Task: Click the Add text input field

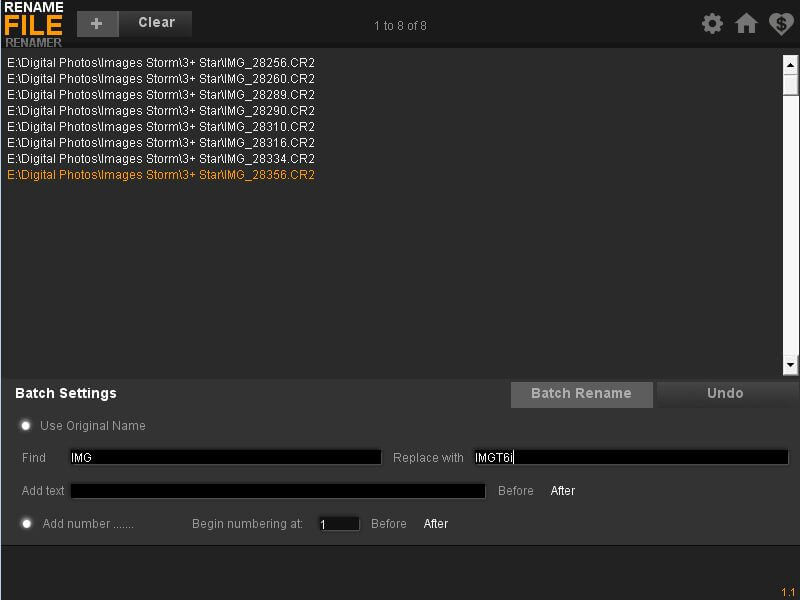Action: click(x=280, y=491)
